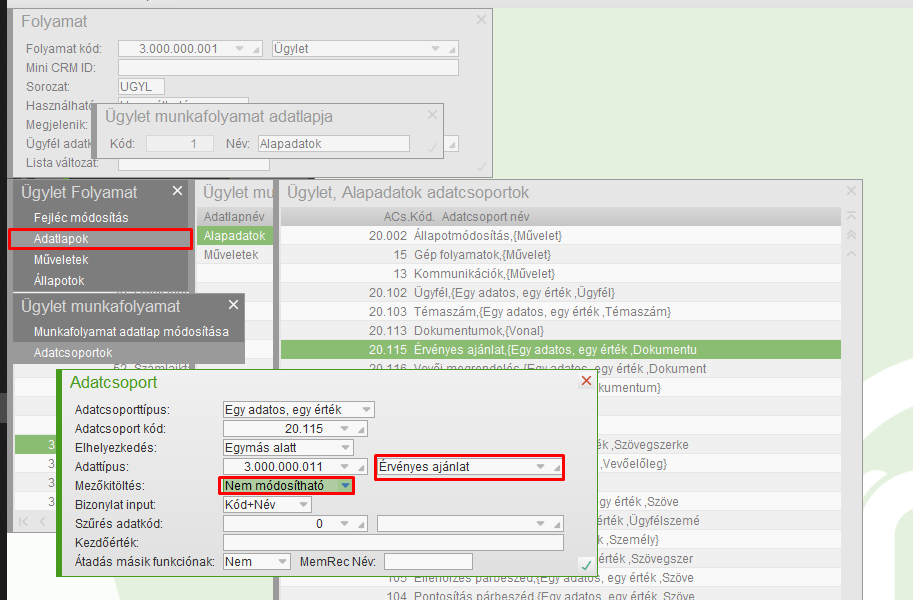Open Adattípus code dropdown arrow

[x=345, y=467]
